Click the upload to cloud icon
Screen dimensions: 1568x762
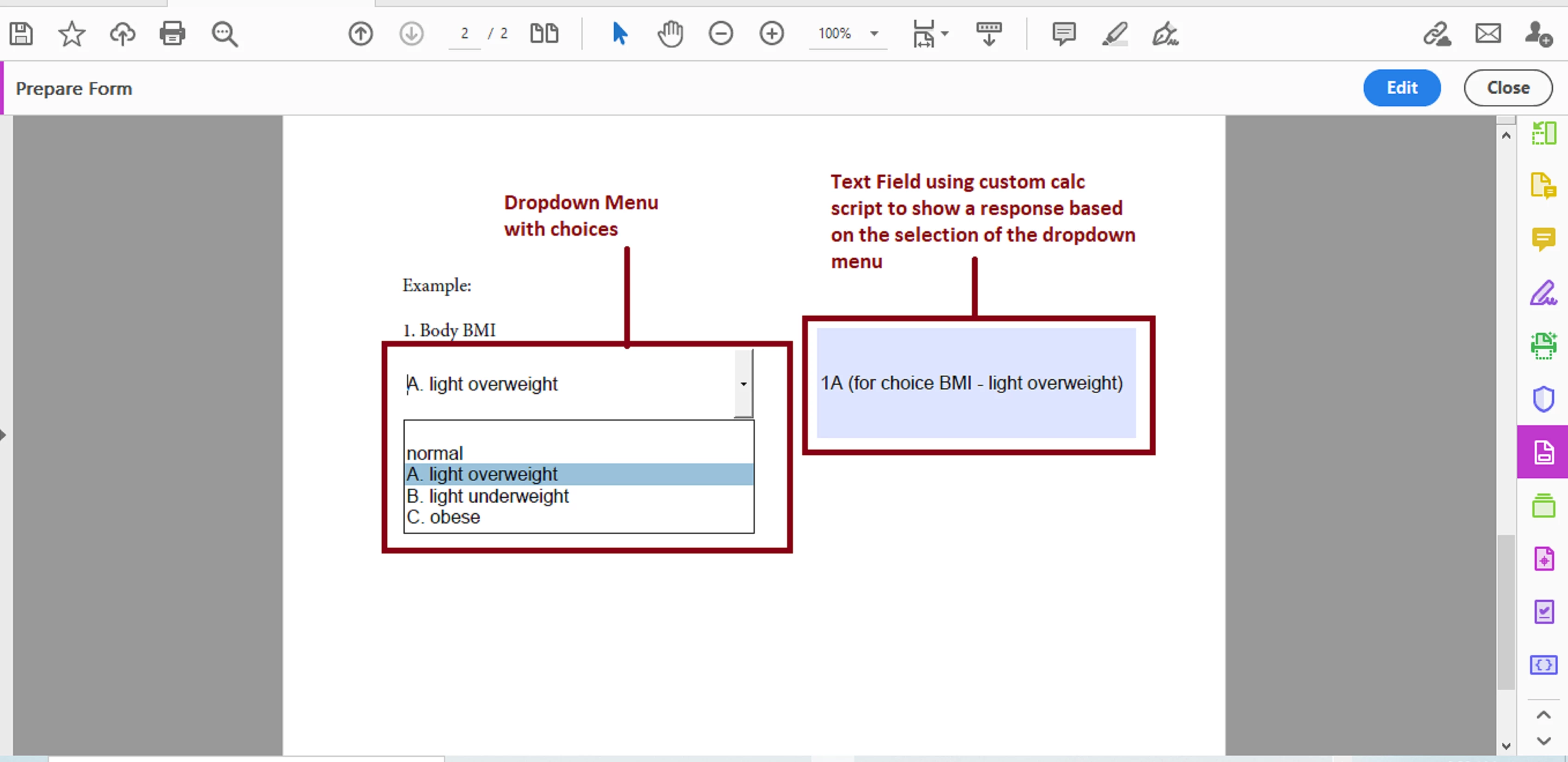122,33
